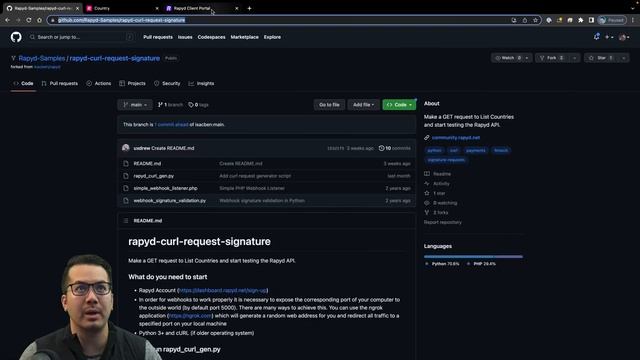Click the signature-requests topic tag
640x360 pixels.
(x=446, y=160)
